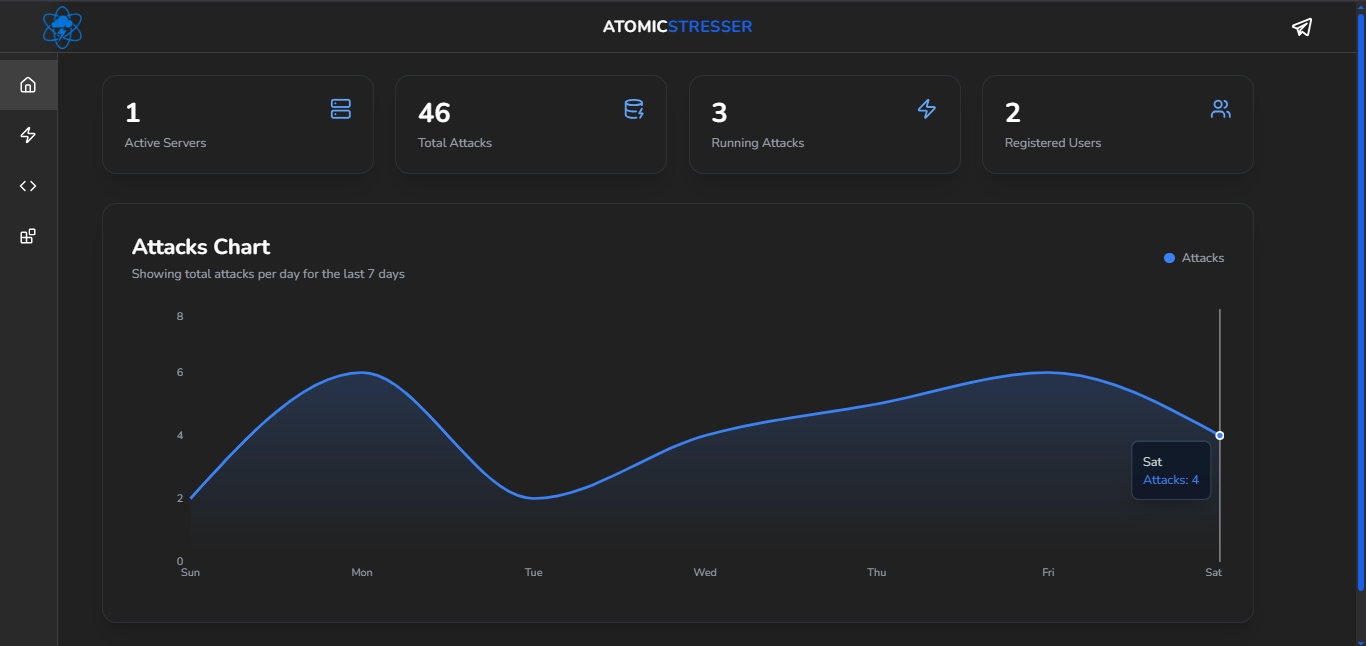The height and width of the screenshot is (646, 1366).
Task: Click the Sat axis label
Action: click(x=1213, y=573)
